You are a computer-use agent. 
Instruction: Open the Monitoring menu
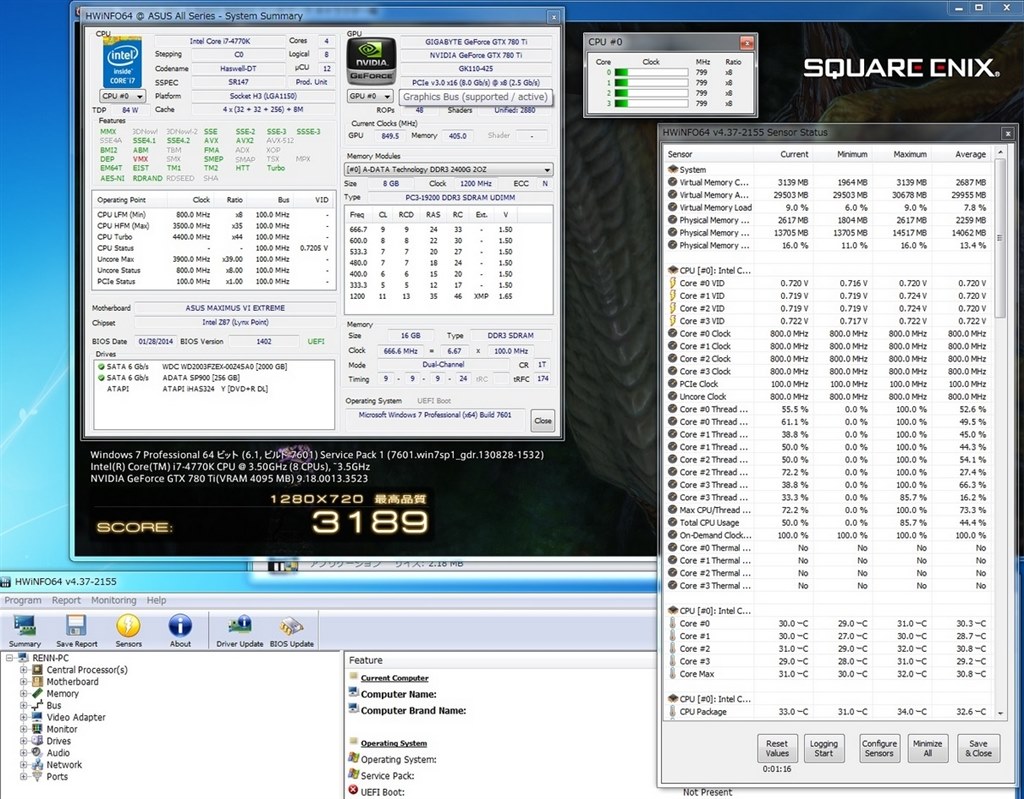click(x=114, y=600)
